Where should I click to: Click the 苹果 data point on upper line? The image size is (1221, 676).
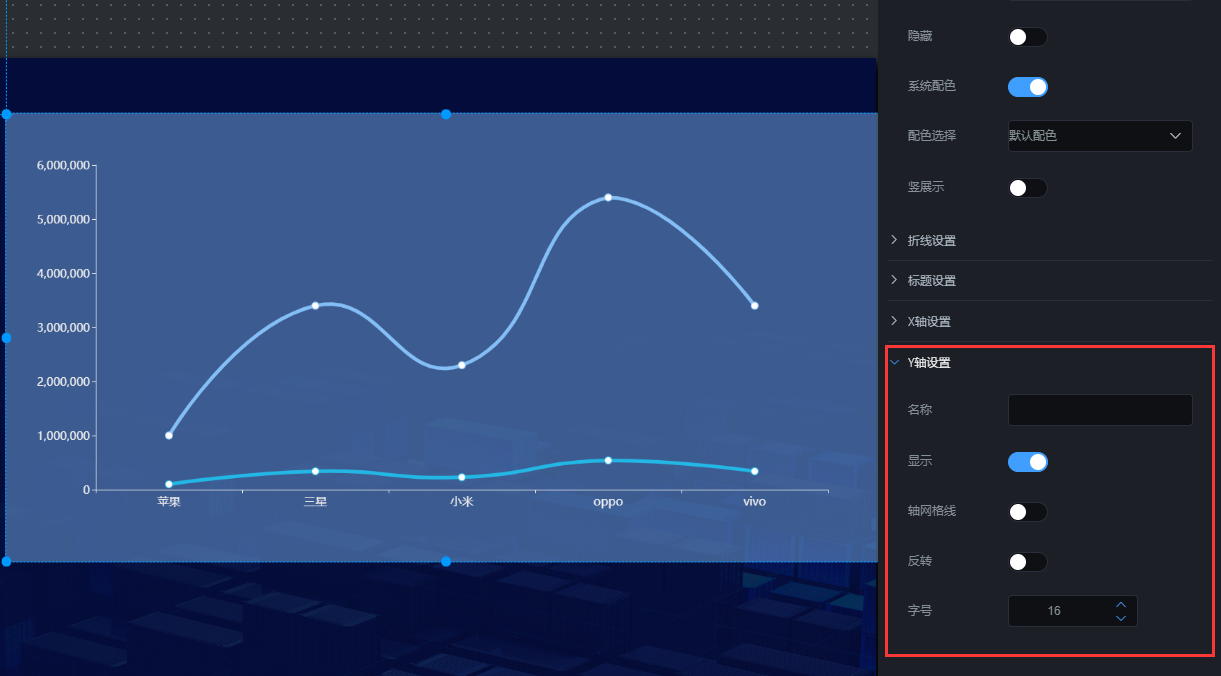pyautogui.click(x=169, y=435)
